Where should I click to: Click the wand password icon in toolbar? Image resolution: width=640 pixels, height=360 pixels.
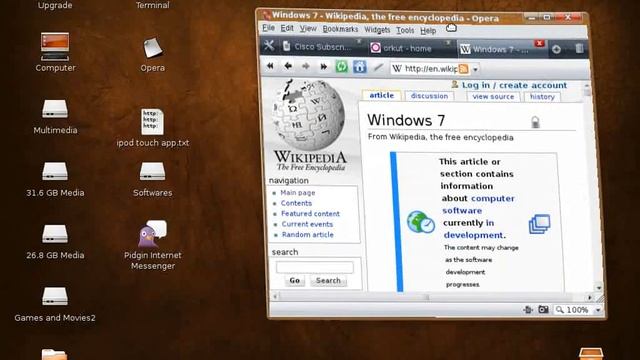point(378,67)
